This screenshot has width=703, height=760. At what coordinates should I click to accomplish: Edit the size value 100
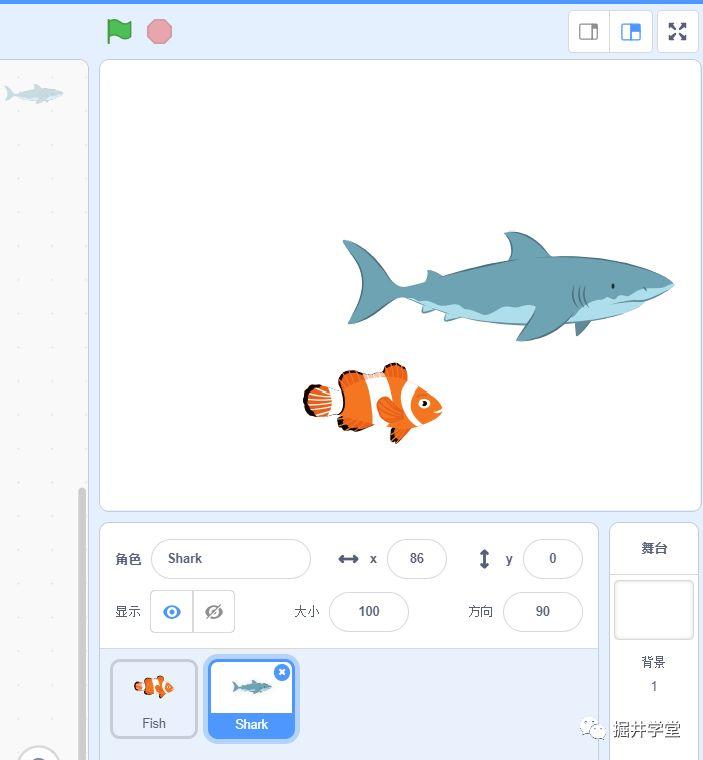pos(369,612)
